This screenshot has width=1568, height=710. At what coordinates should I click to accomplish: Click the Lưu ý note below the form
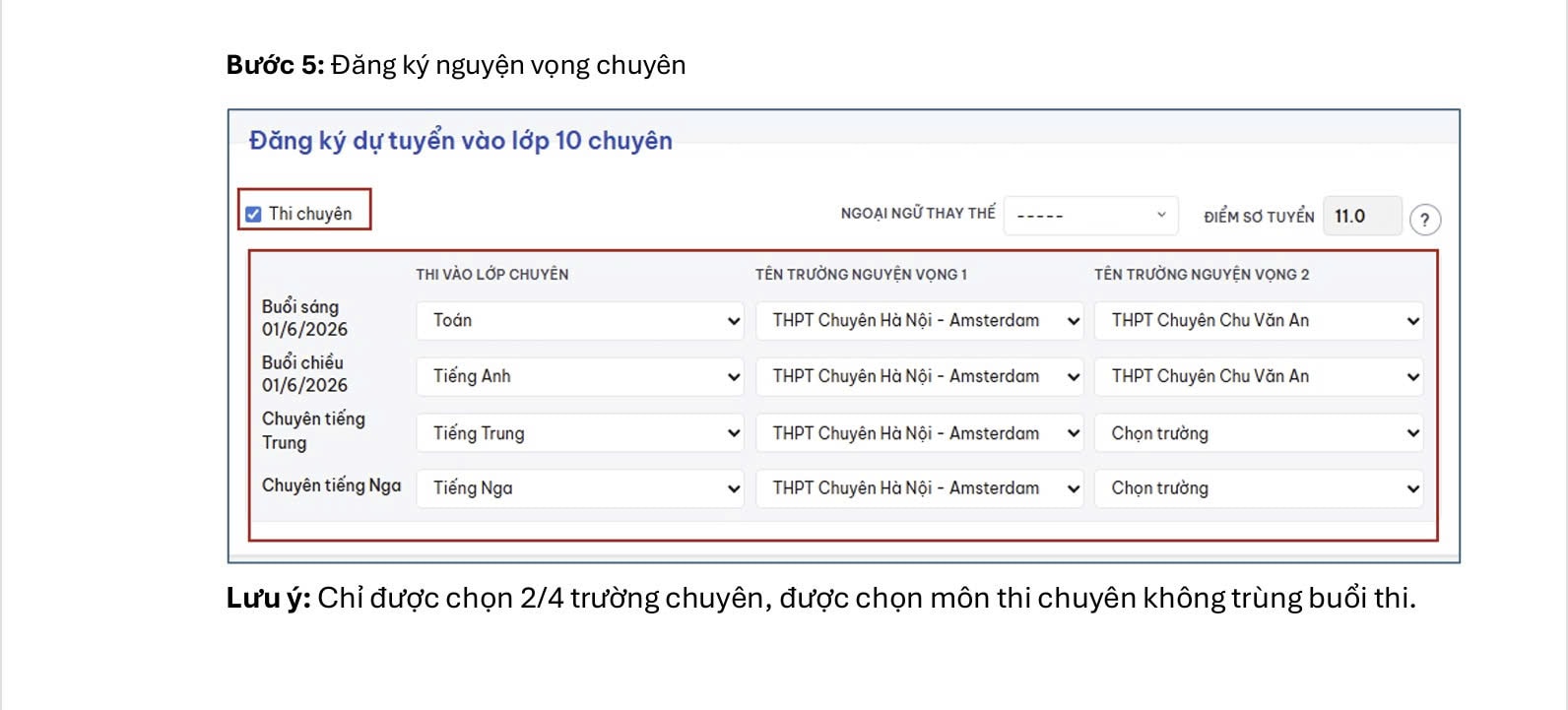(820, 599)
